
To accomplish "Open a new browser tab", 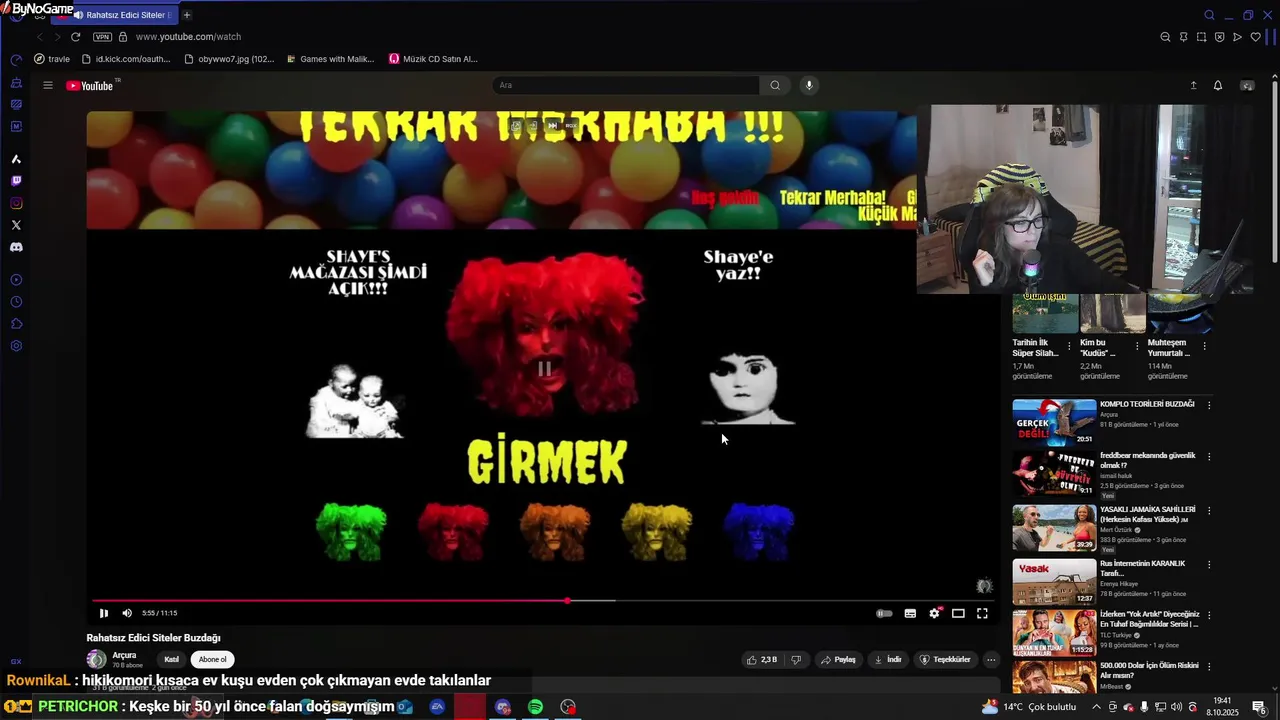I will (x=187, y=15).
